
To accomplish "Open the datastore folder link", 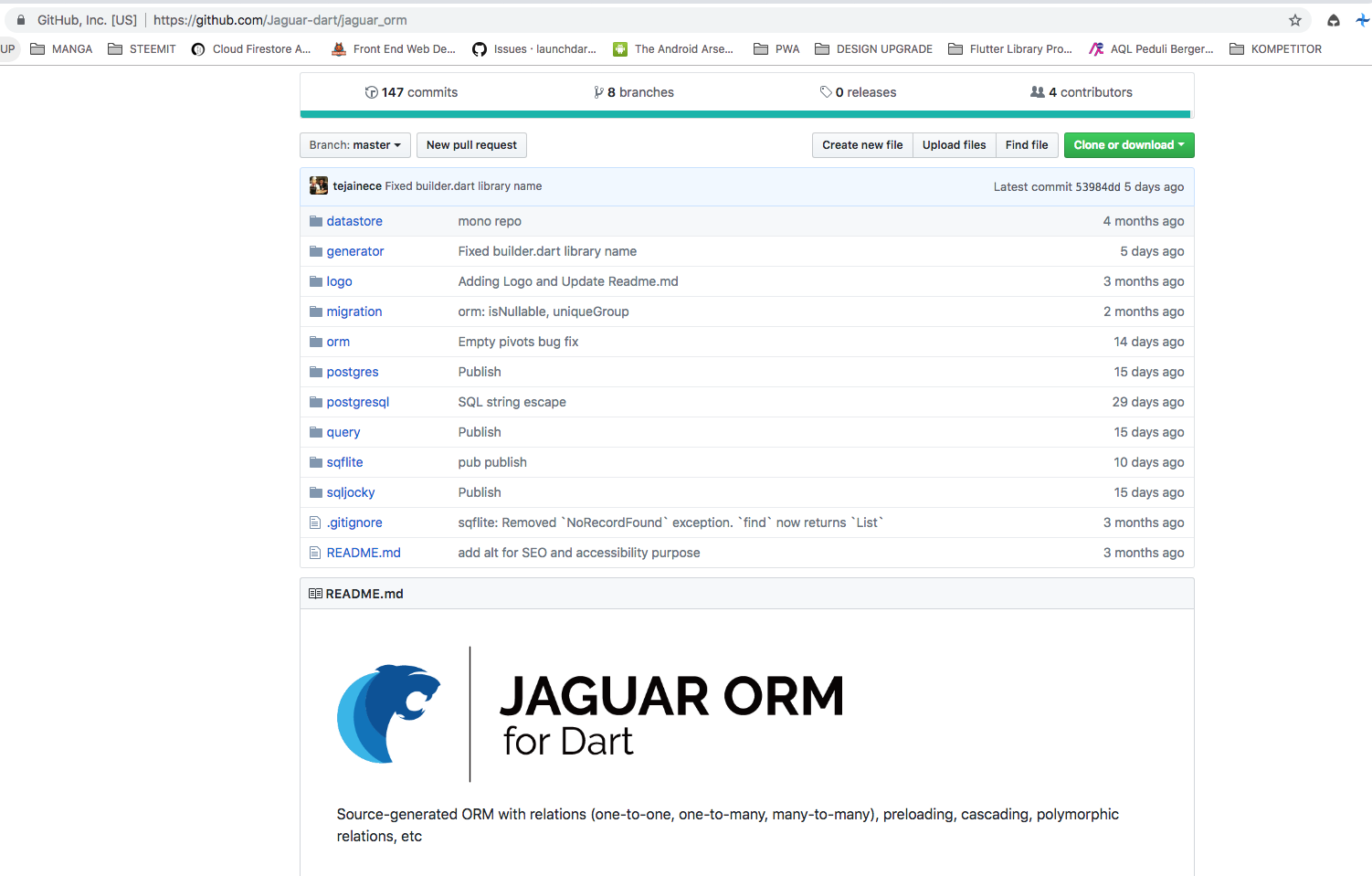I will tap(354, 221).
